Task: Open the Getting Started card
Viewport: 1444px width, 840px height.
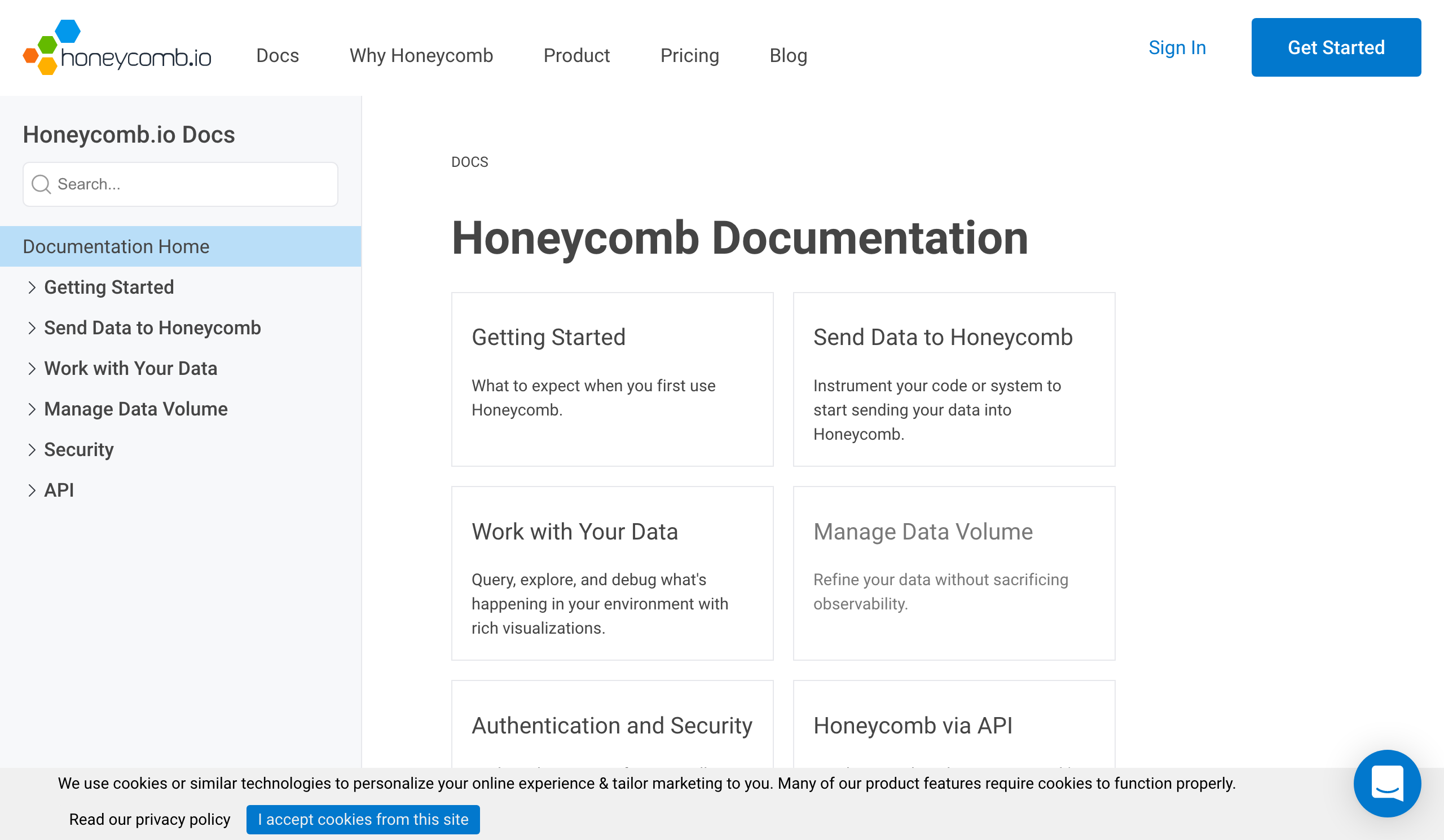Action: (x=612, y=379)
